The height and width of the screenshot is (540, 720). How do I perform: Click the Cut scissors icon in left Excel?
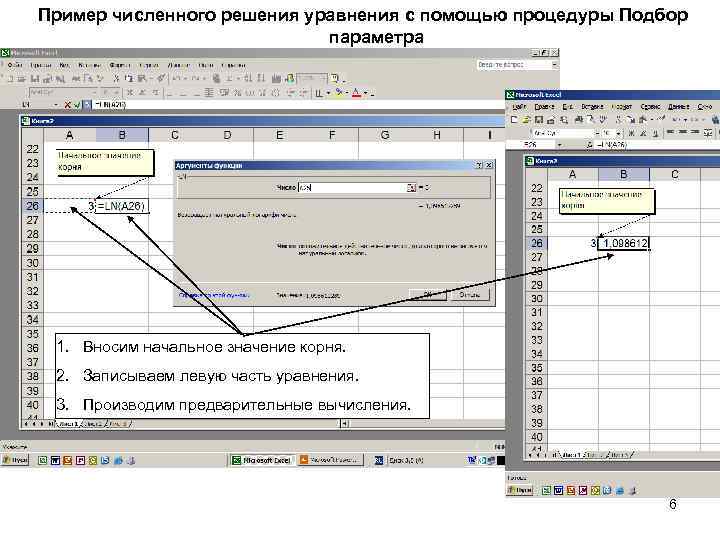[x=116, y=79]
